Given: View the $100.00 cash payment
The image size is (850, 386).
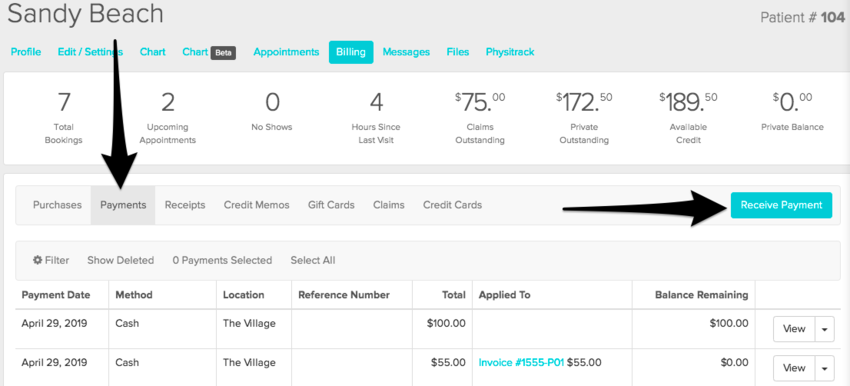Looking at the screenshot, I should 794,329.
